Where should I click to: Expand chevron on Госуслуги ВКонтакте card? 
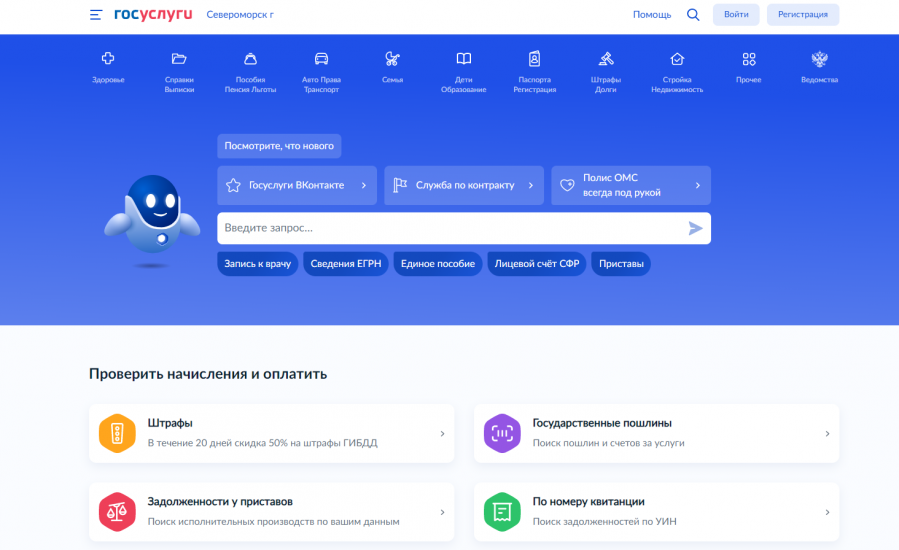coord(363,185)
